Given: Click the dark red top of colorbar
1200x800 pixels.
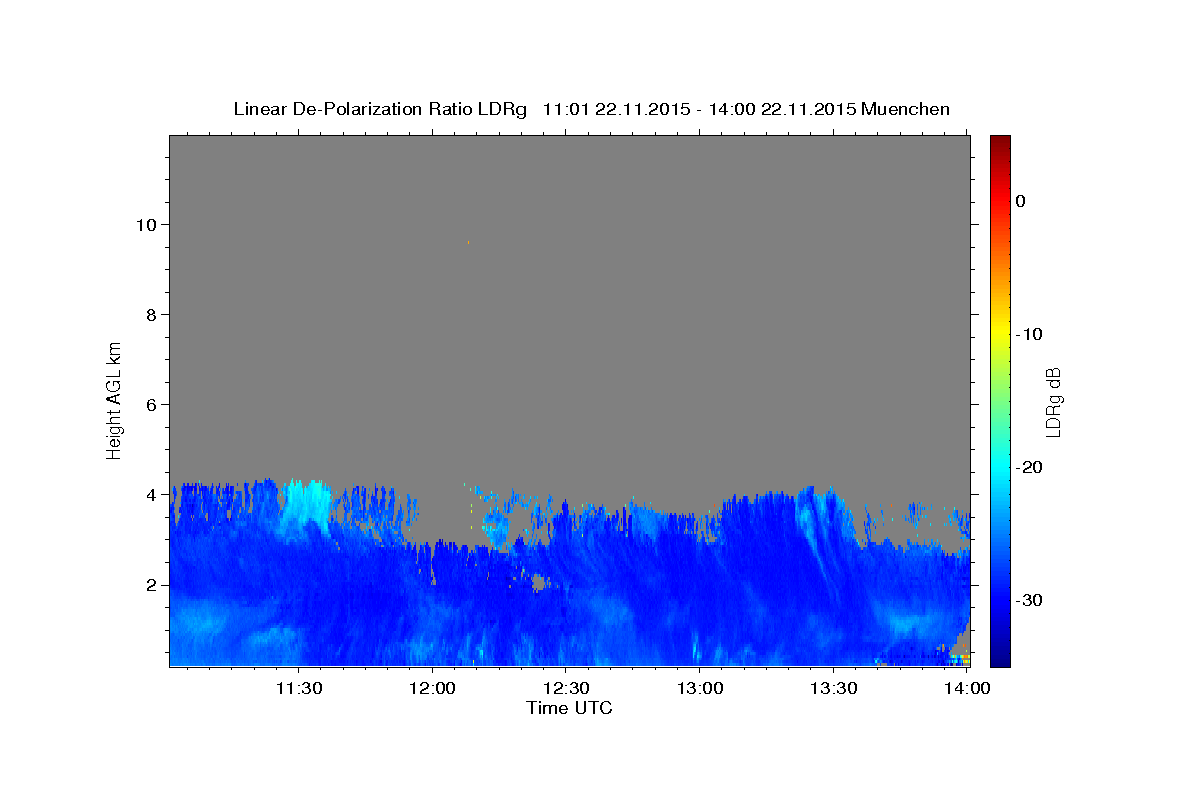Looking at the screenshot, I should coord(1000,142).
